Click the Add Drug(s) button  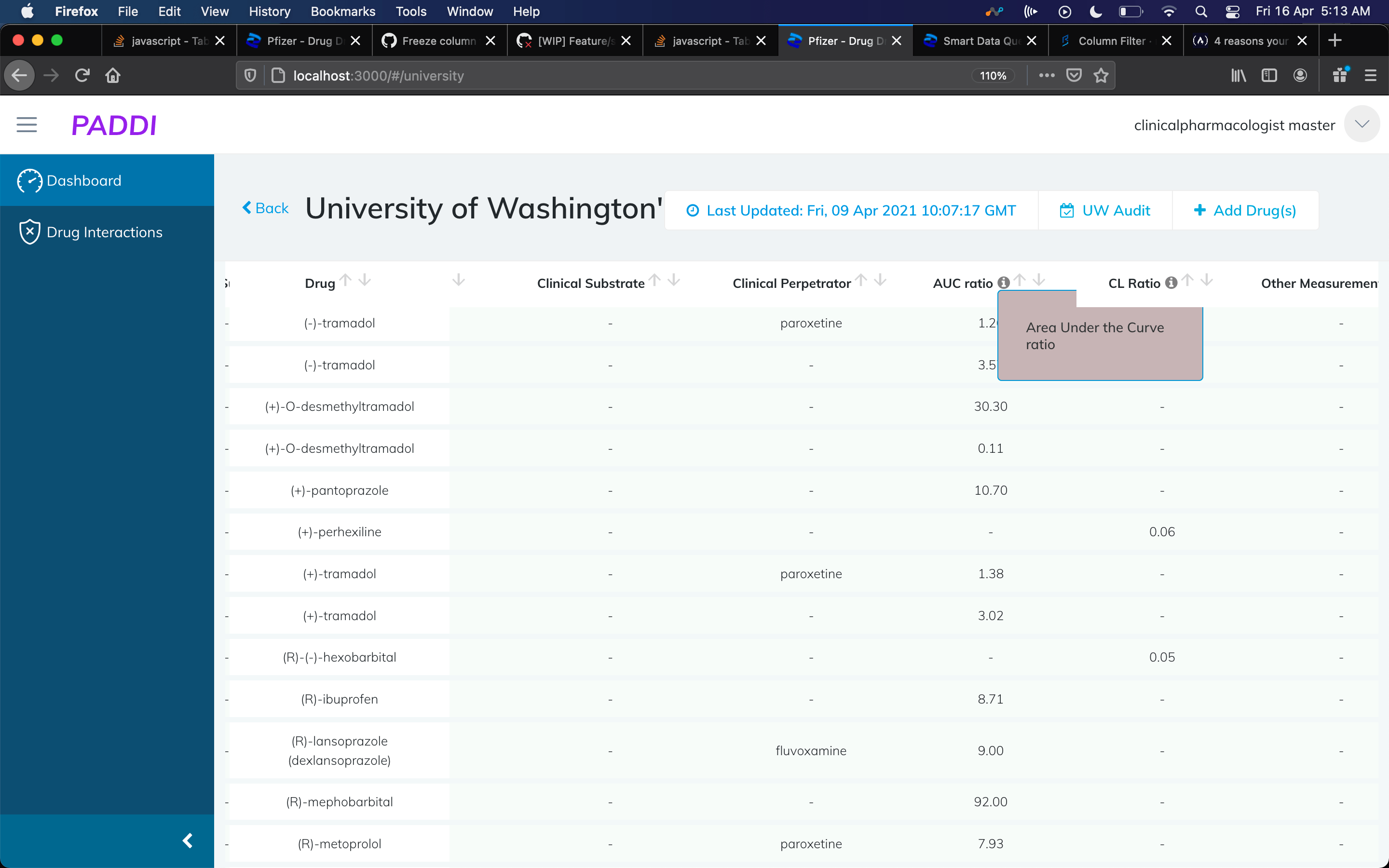tap(1245, 210)
